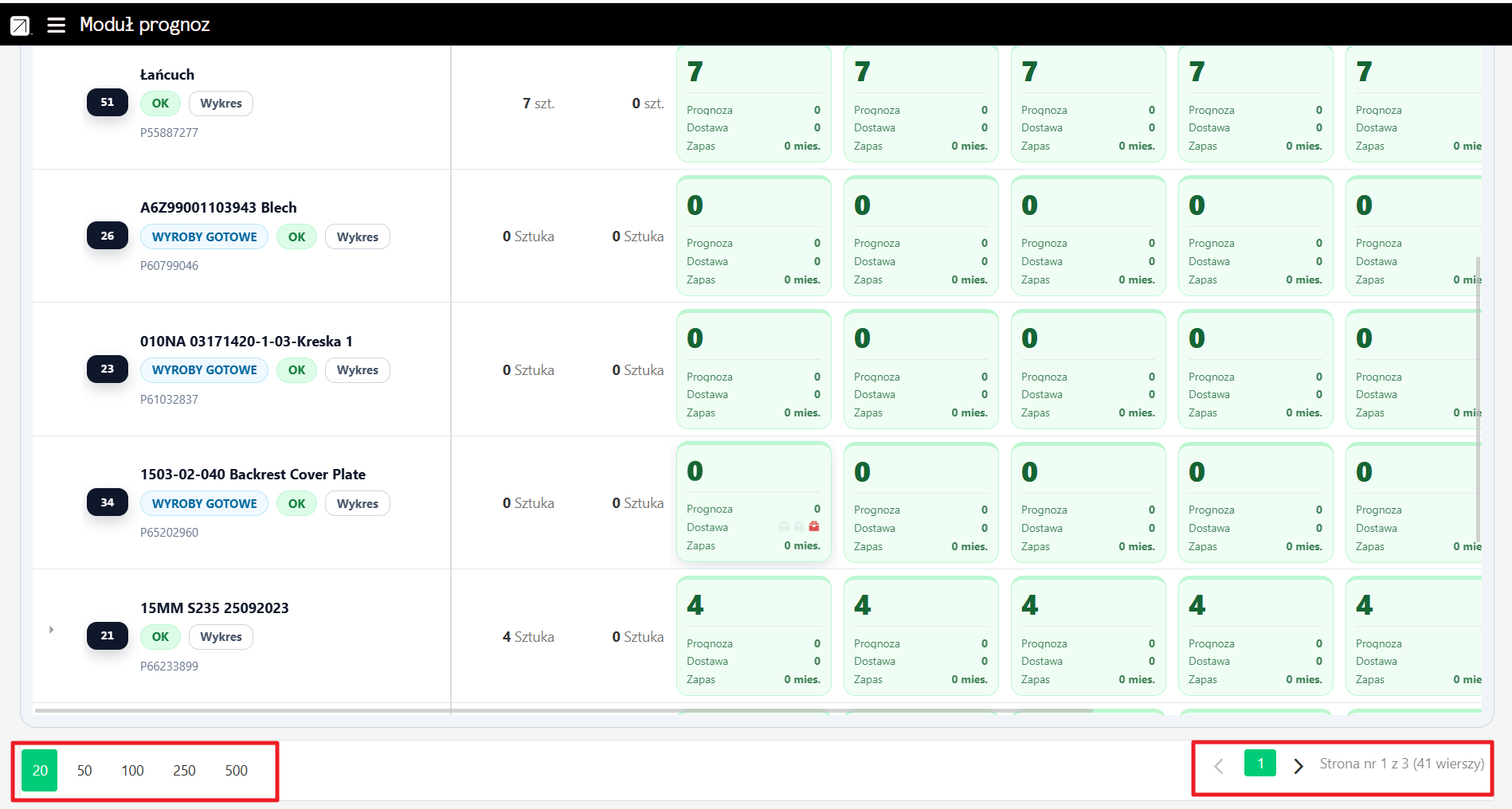Set page size to 250 rows

pos(184,771)
